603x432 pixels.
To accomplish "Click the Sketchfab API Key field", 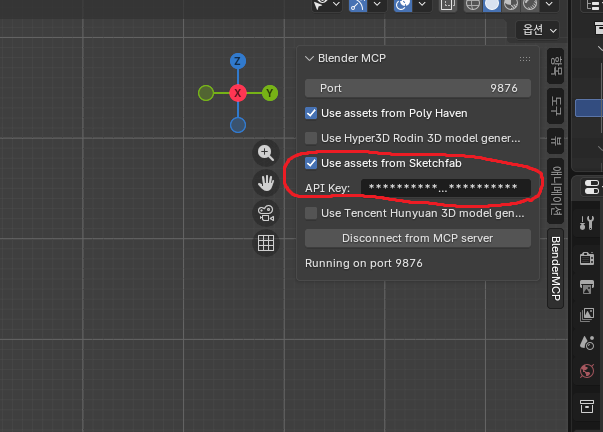I will 446,188.
